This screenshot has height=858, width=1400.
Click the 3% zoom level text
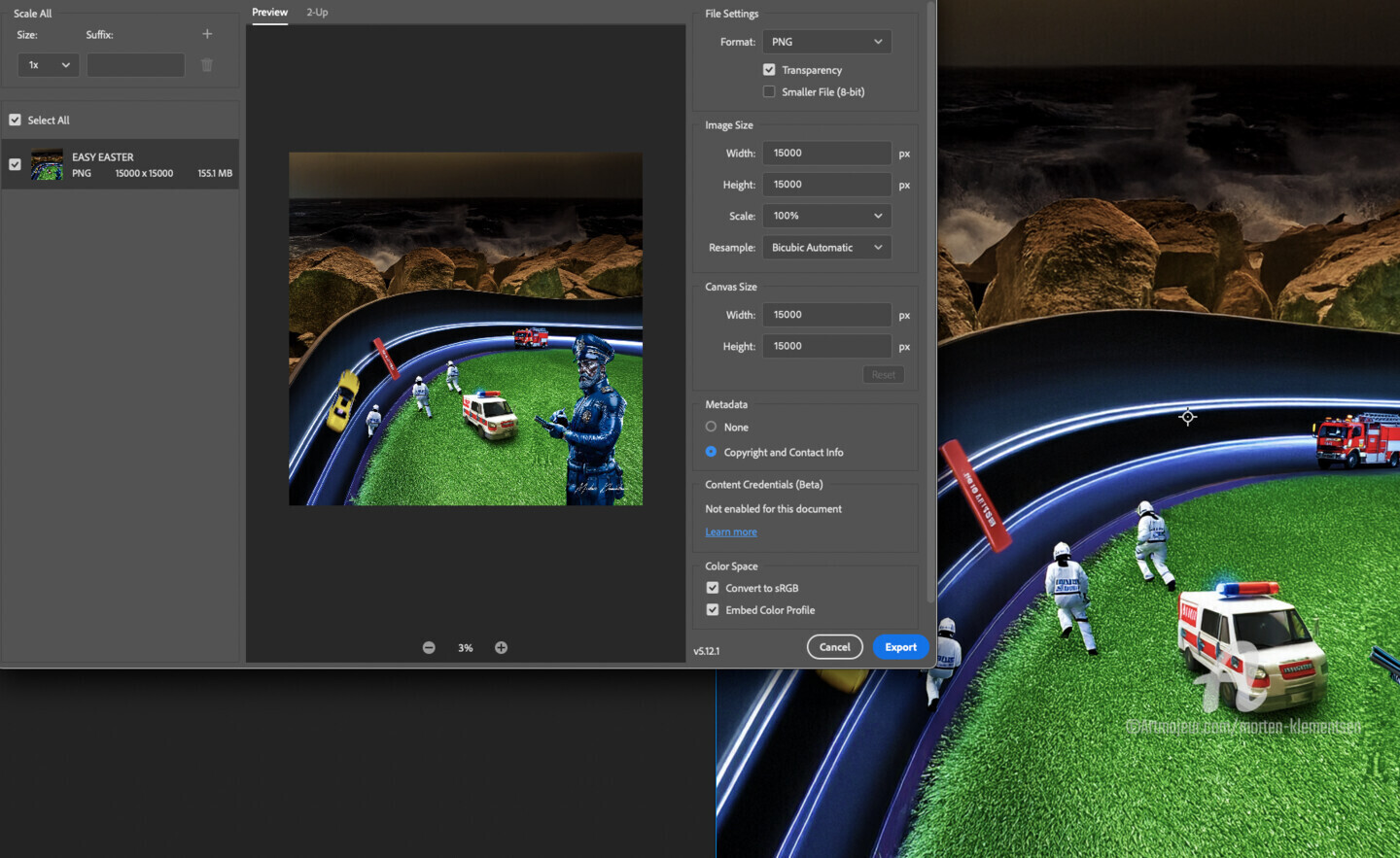point(466,648)
